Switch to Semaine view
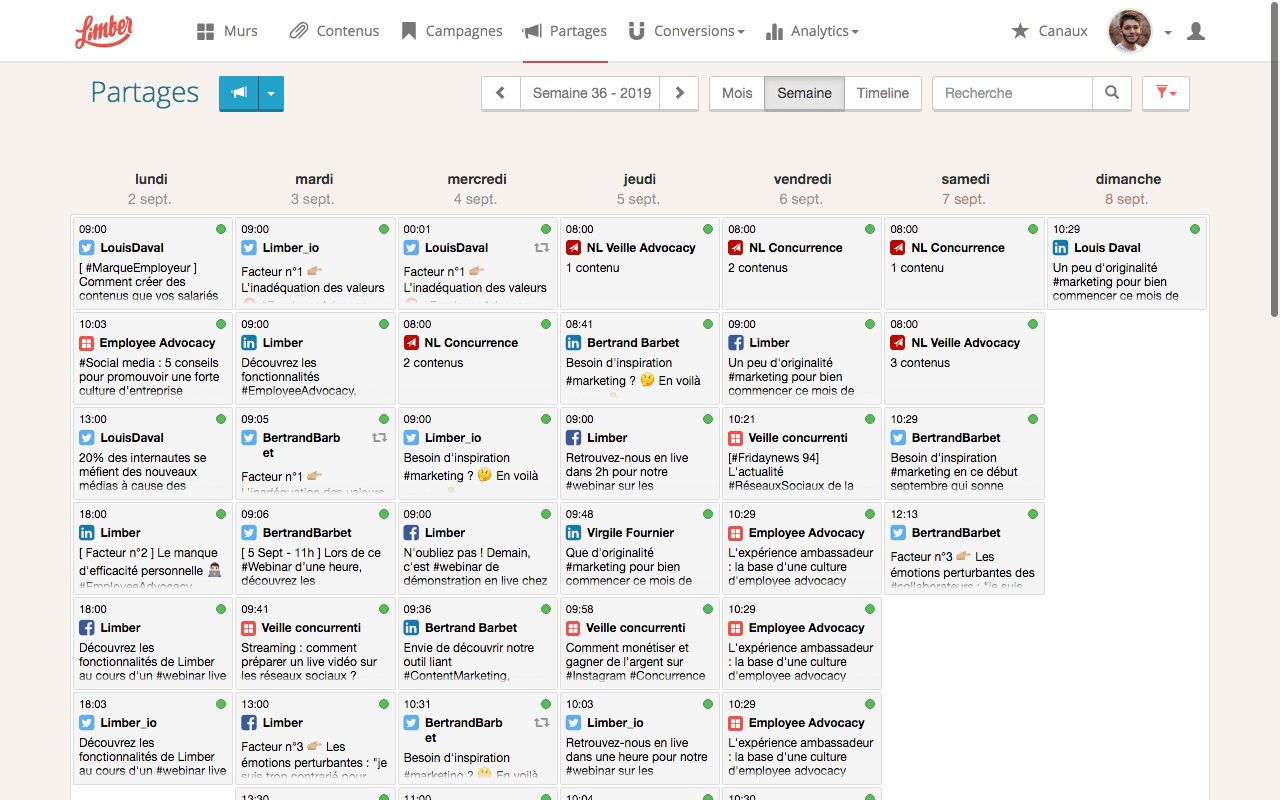Screen dimensions: 1280x800 804,93
